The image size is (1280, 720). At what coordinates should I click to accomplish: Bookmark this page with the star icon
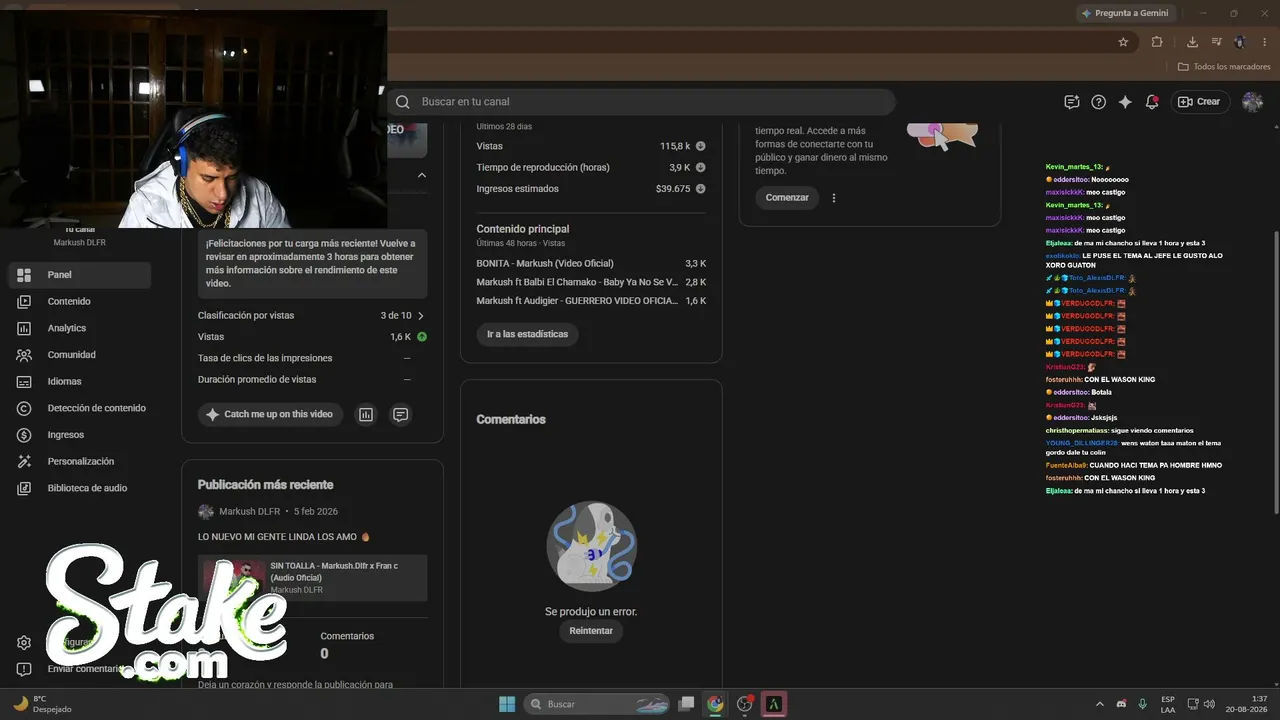[x=1123, y=42]
